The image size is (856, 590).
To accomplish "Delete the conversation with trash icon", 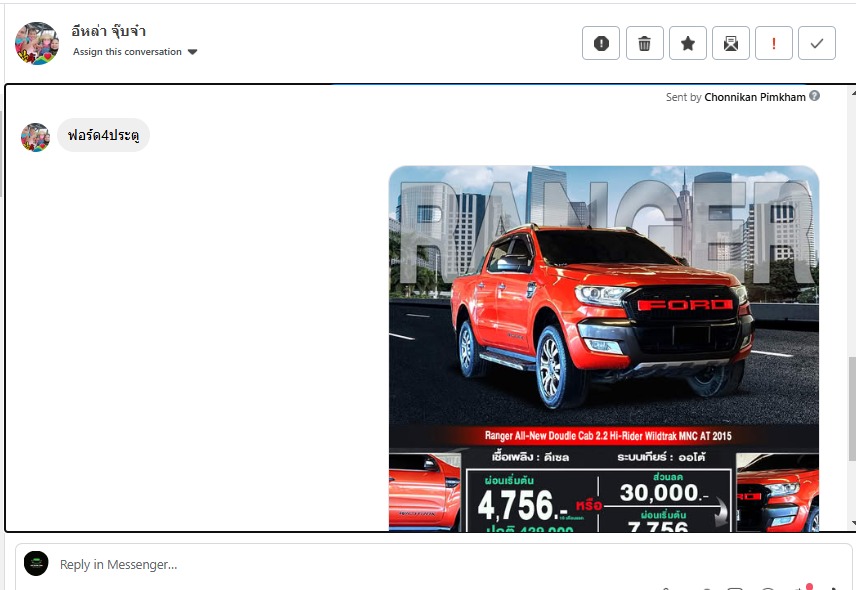I will 644,43.
